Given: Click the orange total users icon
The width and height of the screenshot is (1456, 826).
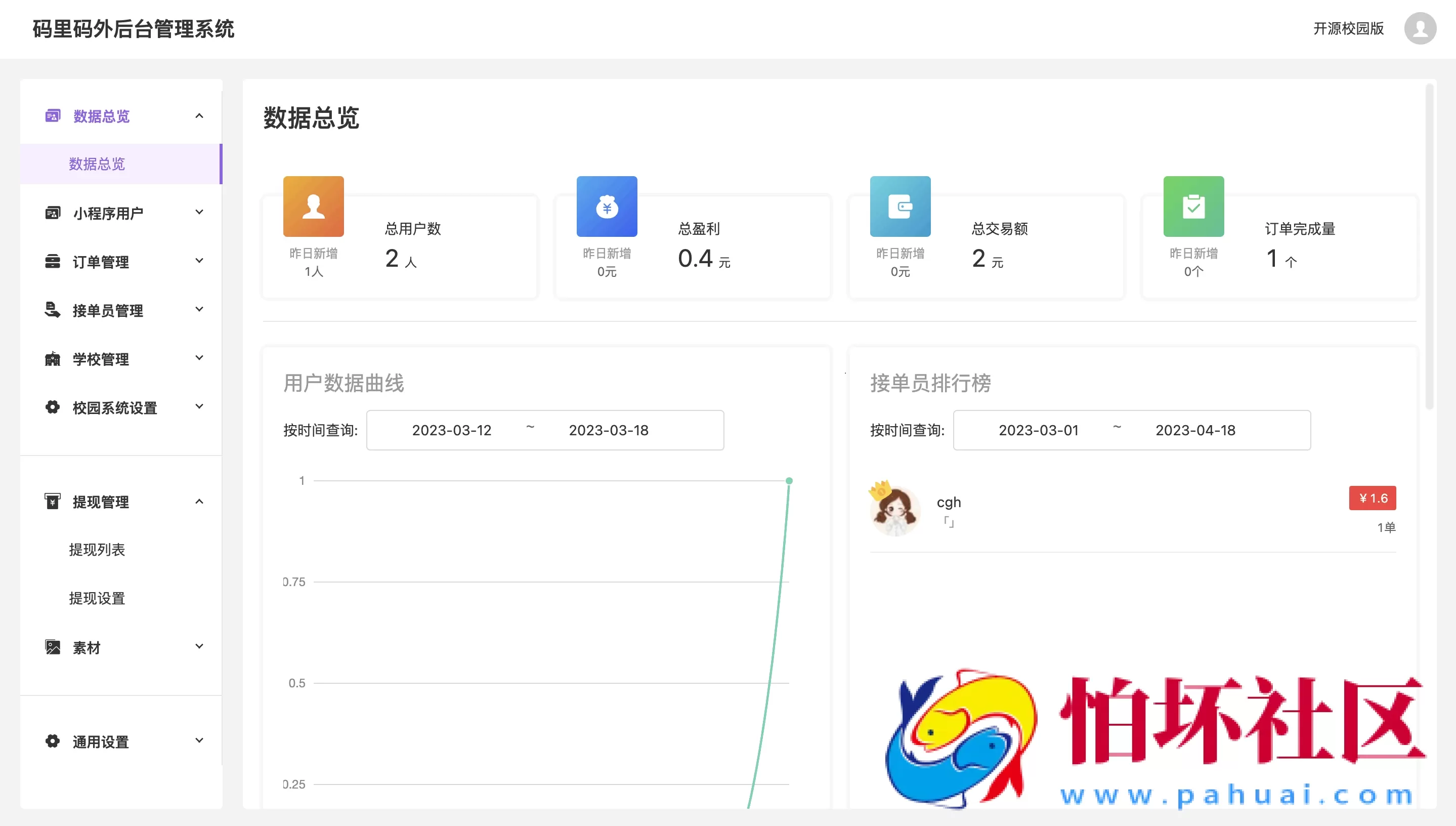Looking at the screenshot, I should tap(314, 206).
